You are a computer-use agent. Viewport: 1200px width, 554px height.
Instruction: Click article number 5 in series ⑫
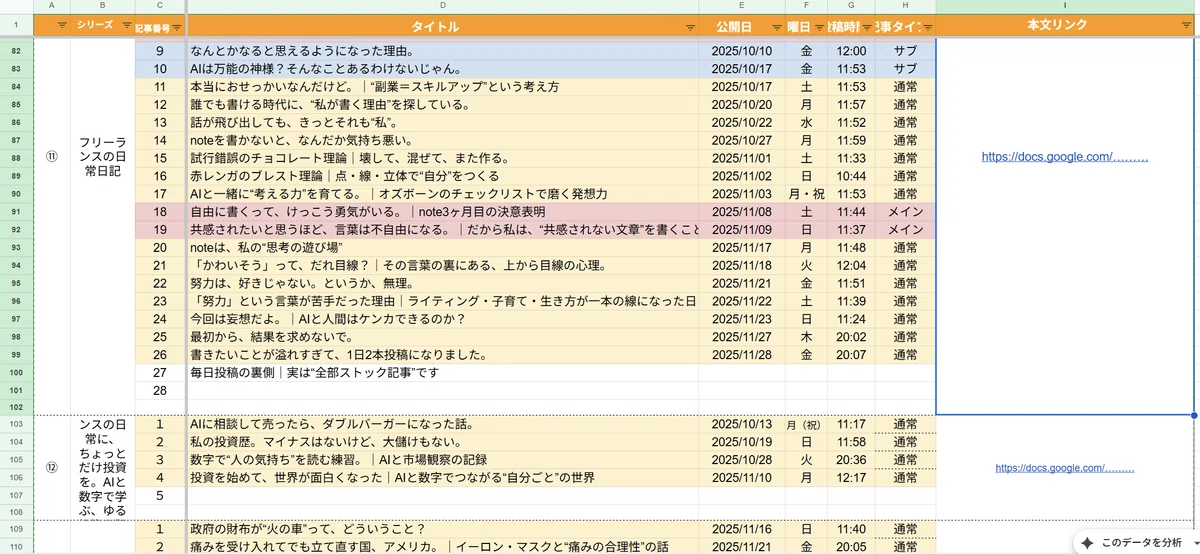(160, 495)
